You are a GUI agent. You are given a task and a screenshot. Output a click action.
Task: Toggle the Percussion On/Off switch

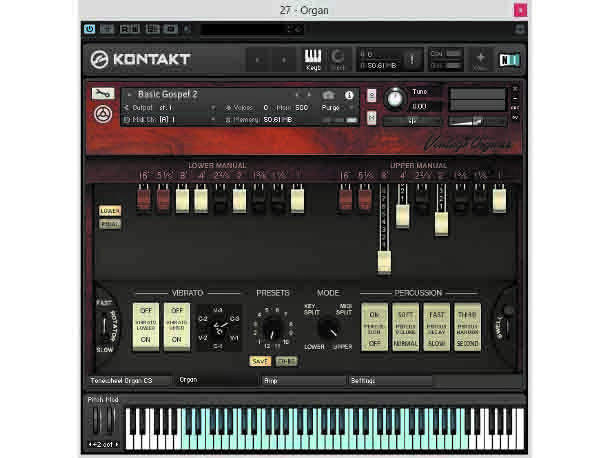tap(374, 328)
